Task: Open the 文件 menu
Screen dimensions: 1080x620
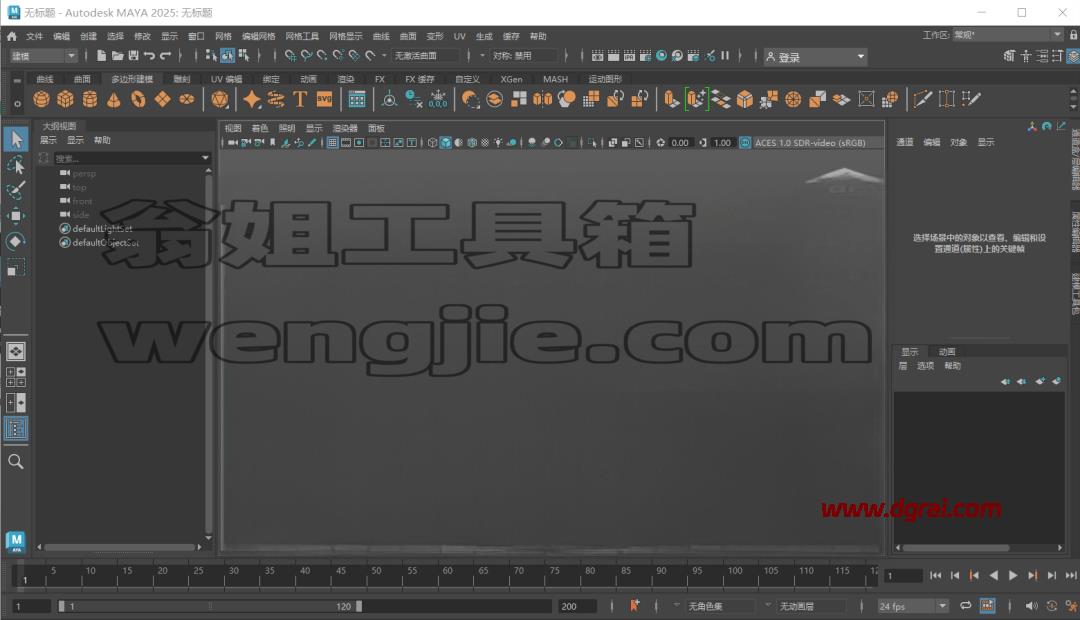Action: [34, 36]
